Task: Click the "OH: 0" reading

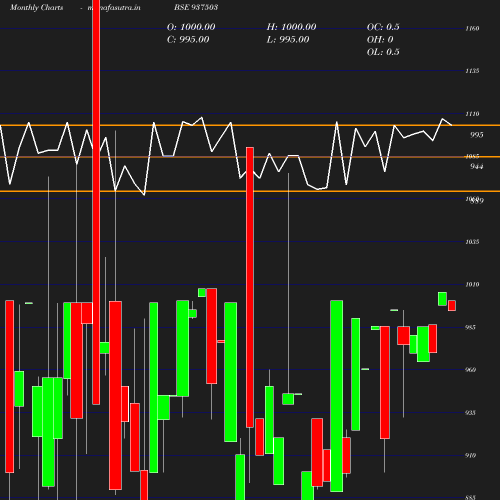Action: tap(380, 39)
